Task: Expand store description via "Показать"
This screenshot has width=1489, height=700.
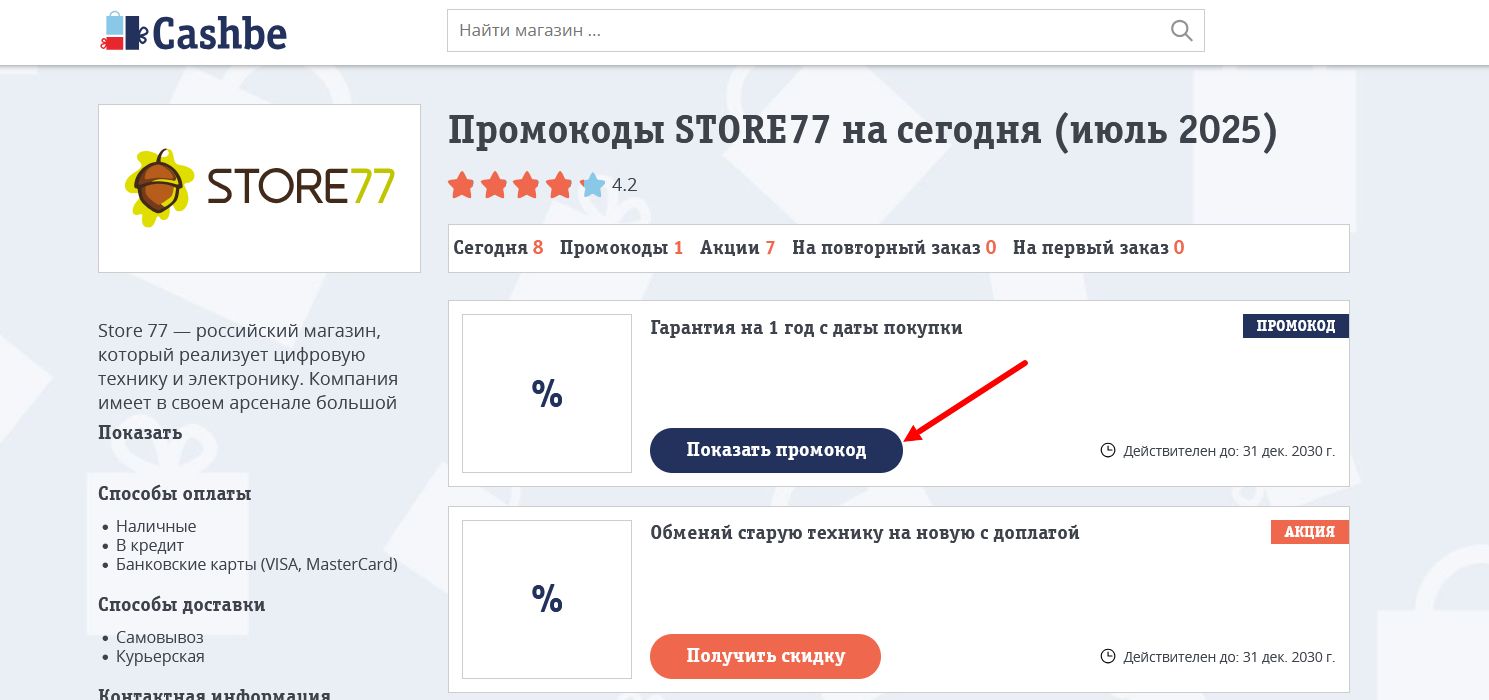Action: coord(140,433)
